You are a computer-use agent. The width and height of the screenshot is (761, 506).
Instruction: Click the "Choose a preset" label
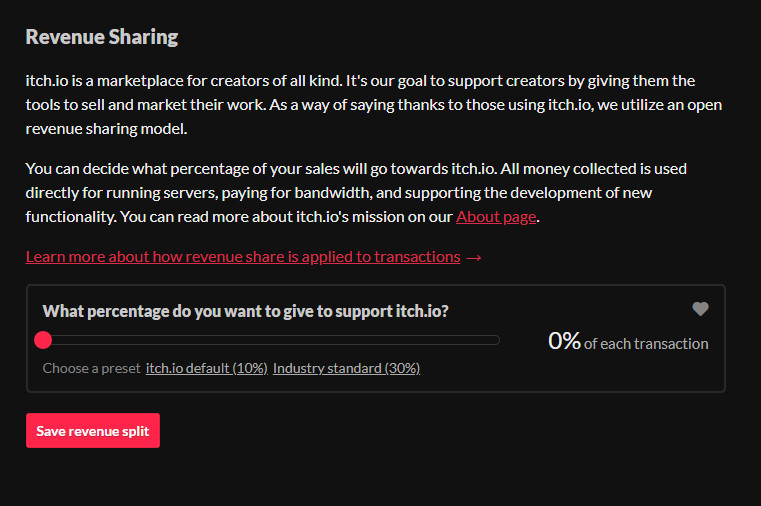[x=91, y=368]
